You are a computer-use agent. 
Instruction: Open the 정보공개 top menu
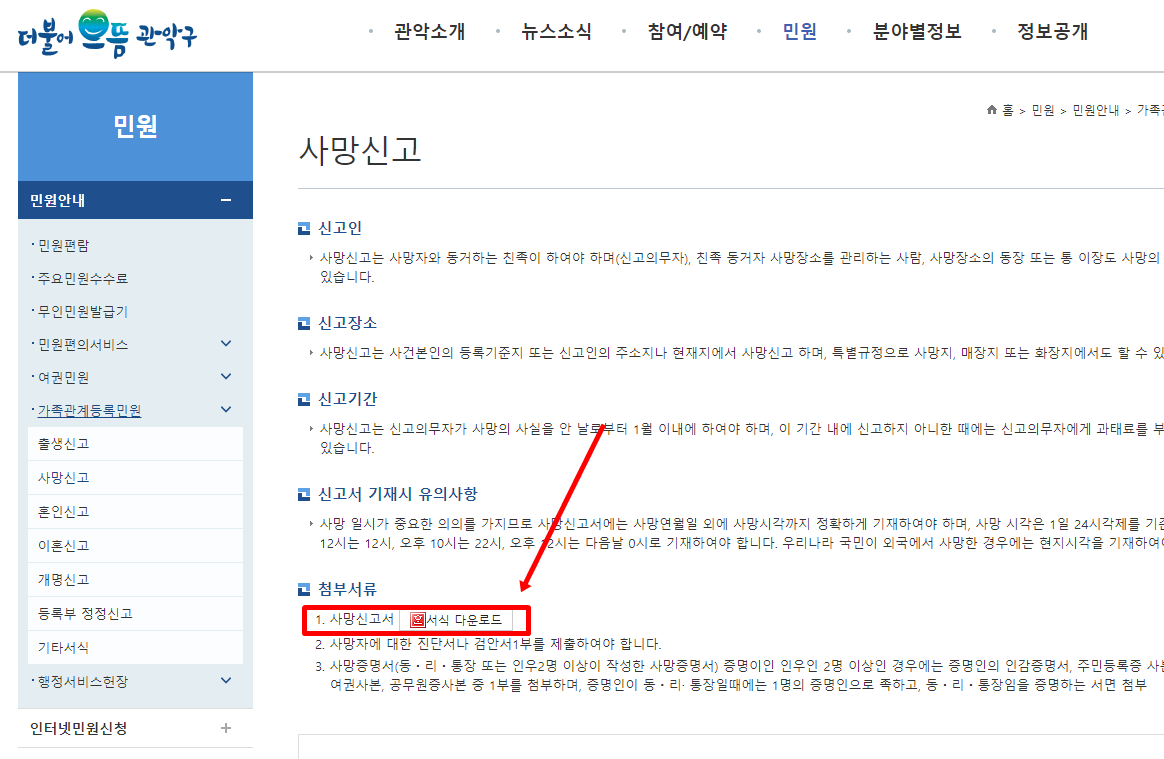click(1053, 31)
